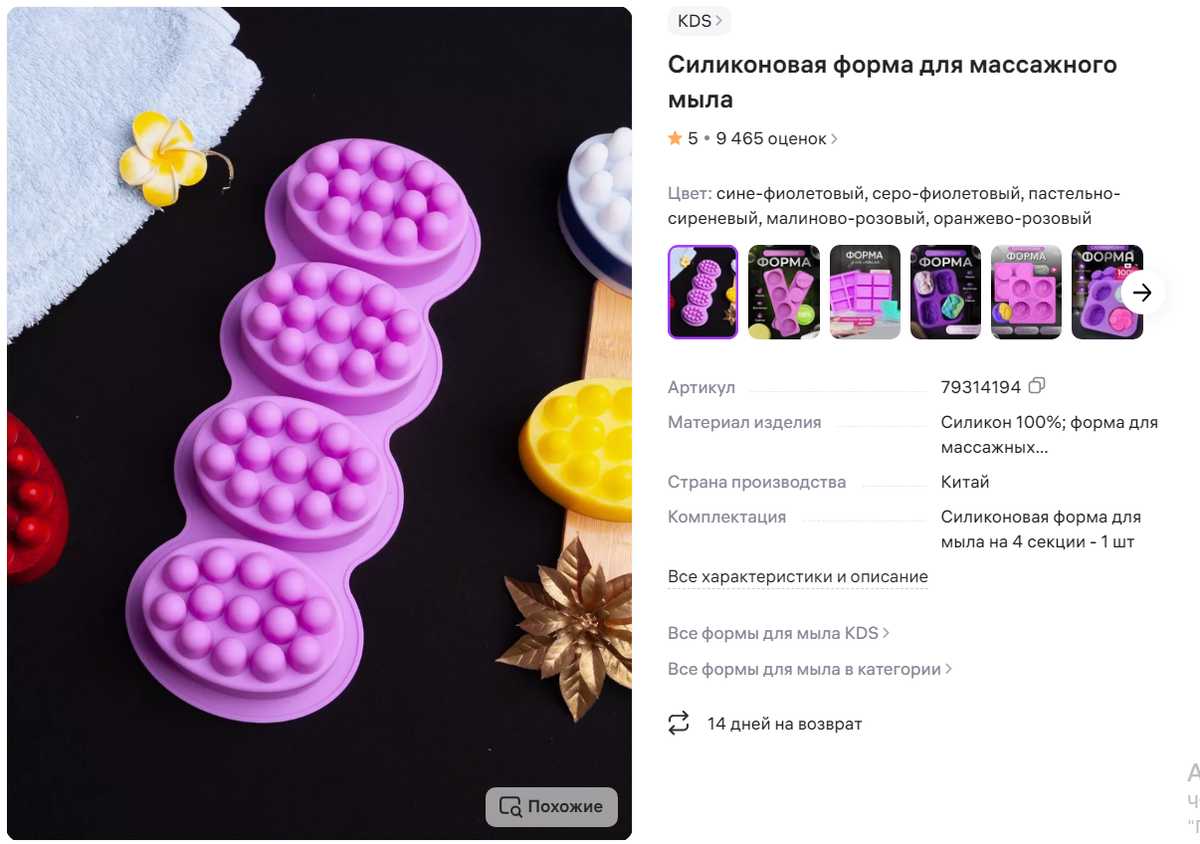Image resolution: width=1200 pixels, height=844 pixels.
Task: Select the first purple soap mold thumbnail
Action: [703, 292]
